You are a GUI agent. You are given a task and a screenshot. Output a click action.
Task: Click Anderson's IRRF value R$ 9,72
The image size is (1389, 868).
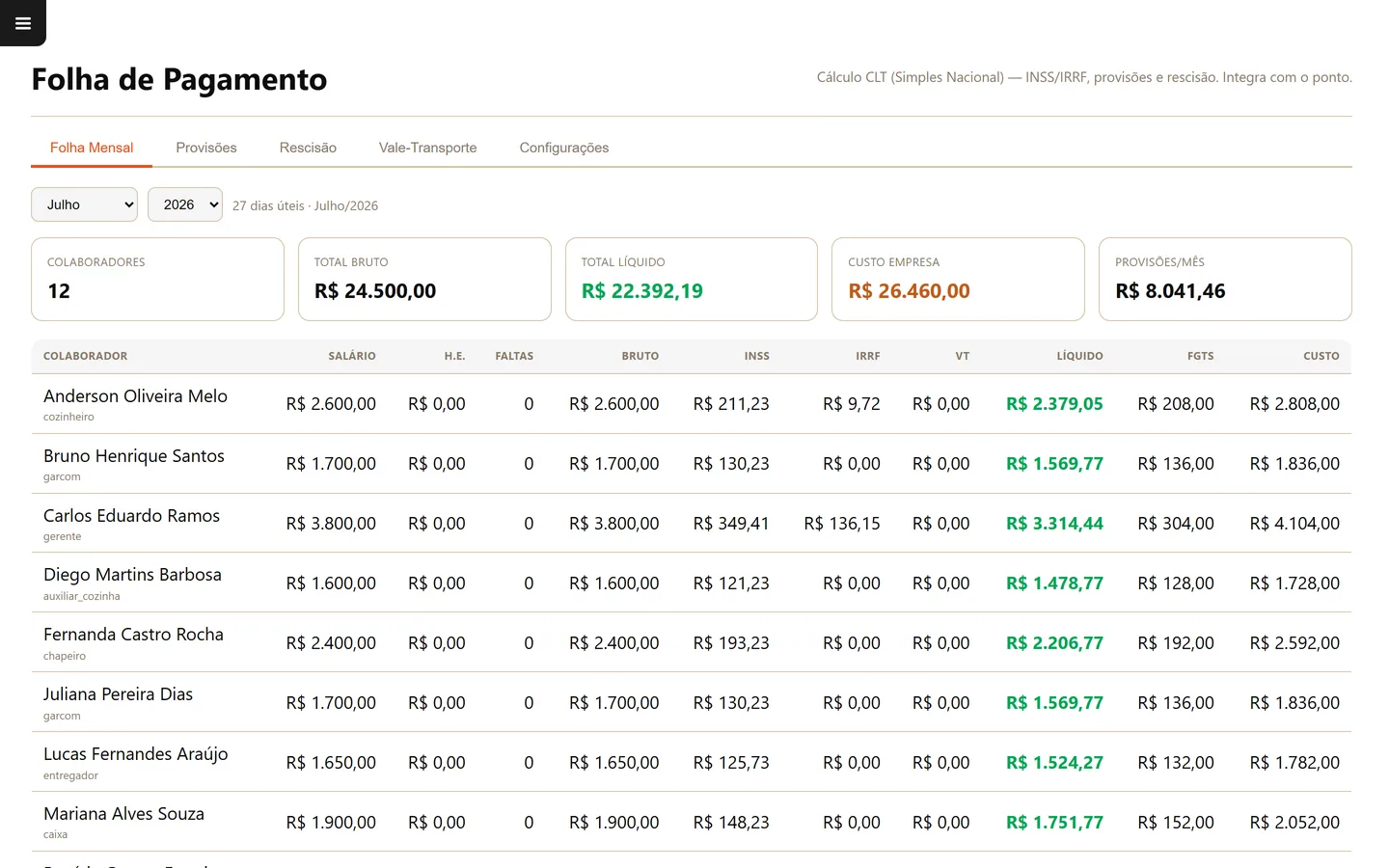tap(852, 404)
